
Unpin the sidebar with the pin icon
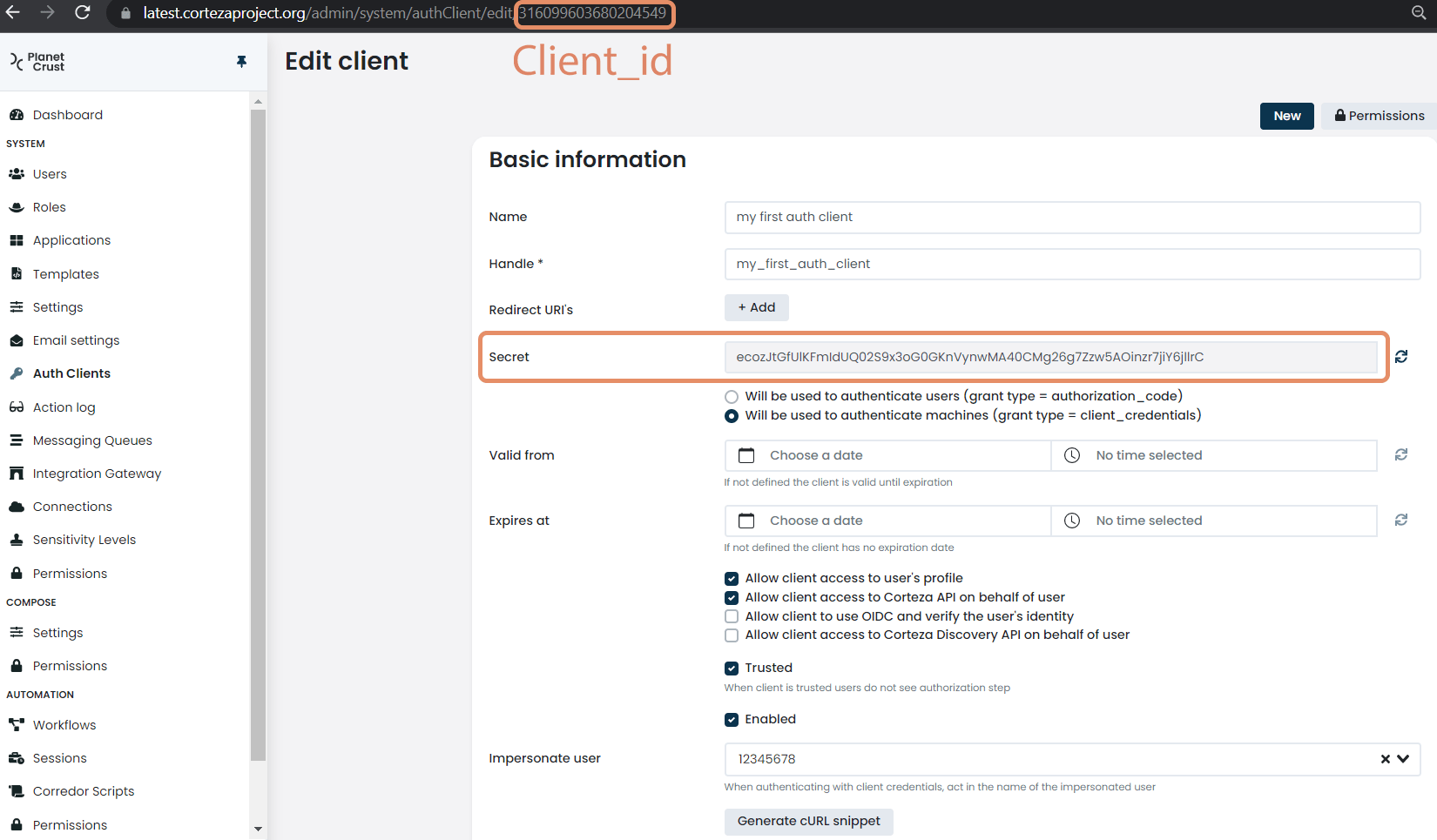241,61
